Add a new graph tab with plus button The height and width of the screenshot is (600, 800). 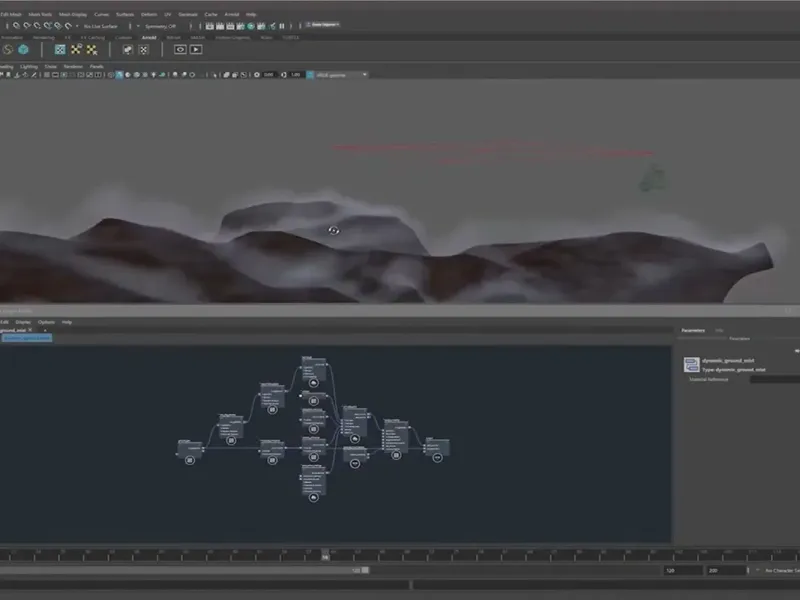tap(45, 330)
